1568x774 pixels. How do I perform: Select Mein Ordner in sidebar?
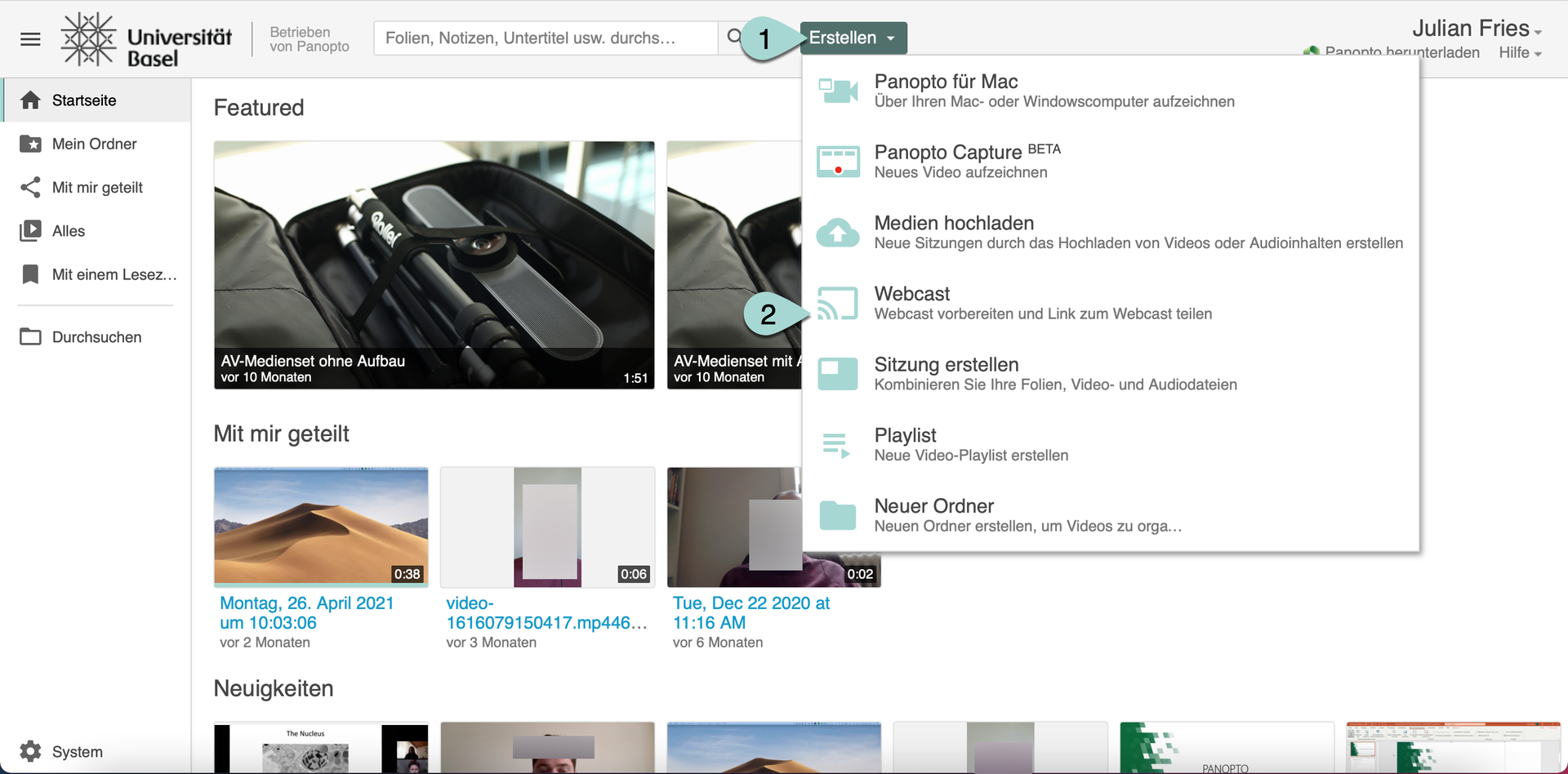pyautogui.click(x=94, y=144)
